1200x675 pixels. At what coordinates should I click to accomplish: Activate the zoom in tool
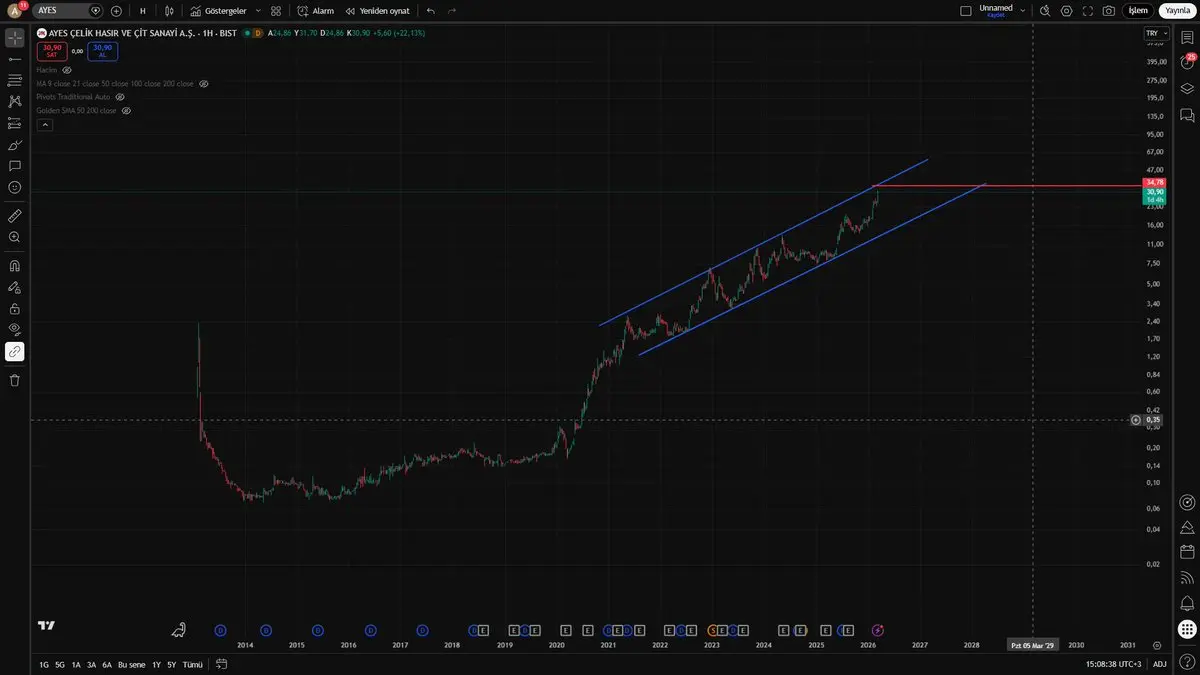pyautogui.click(x=15, y=237)
